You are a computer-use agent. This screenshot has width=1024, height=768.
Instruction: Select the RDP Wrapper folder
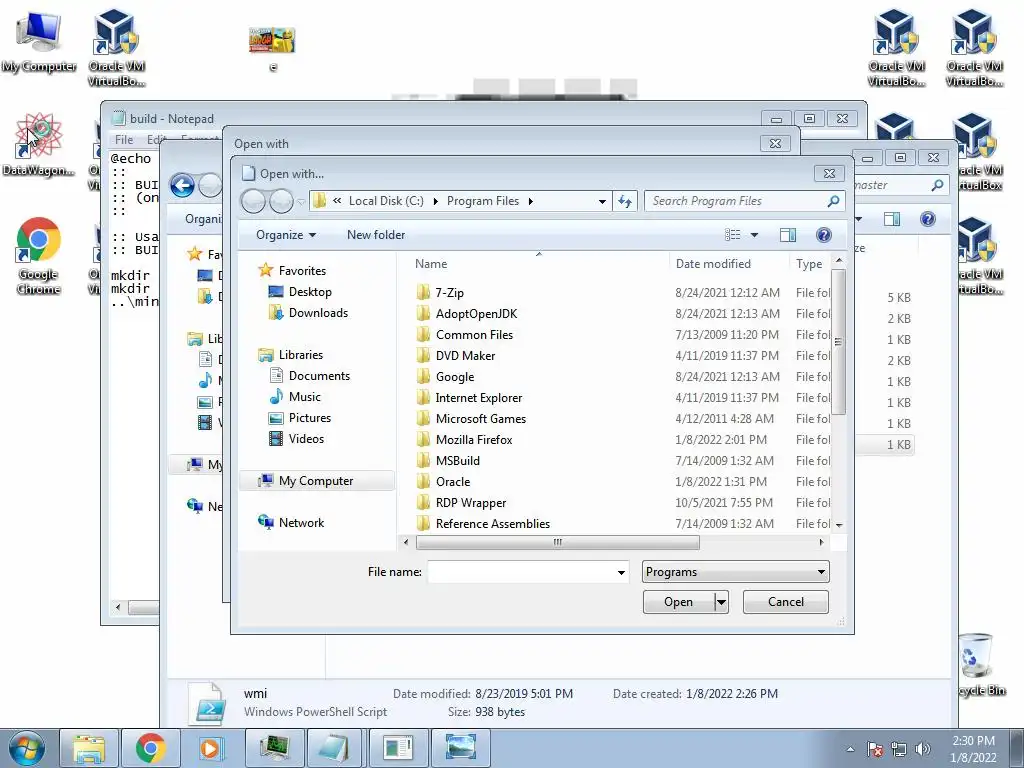tap(471, 503)
